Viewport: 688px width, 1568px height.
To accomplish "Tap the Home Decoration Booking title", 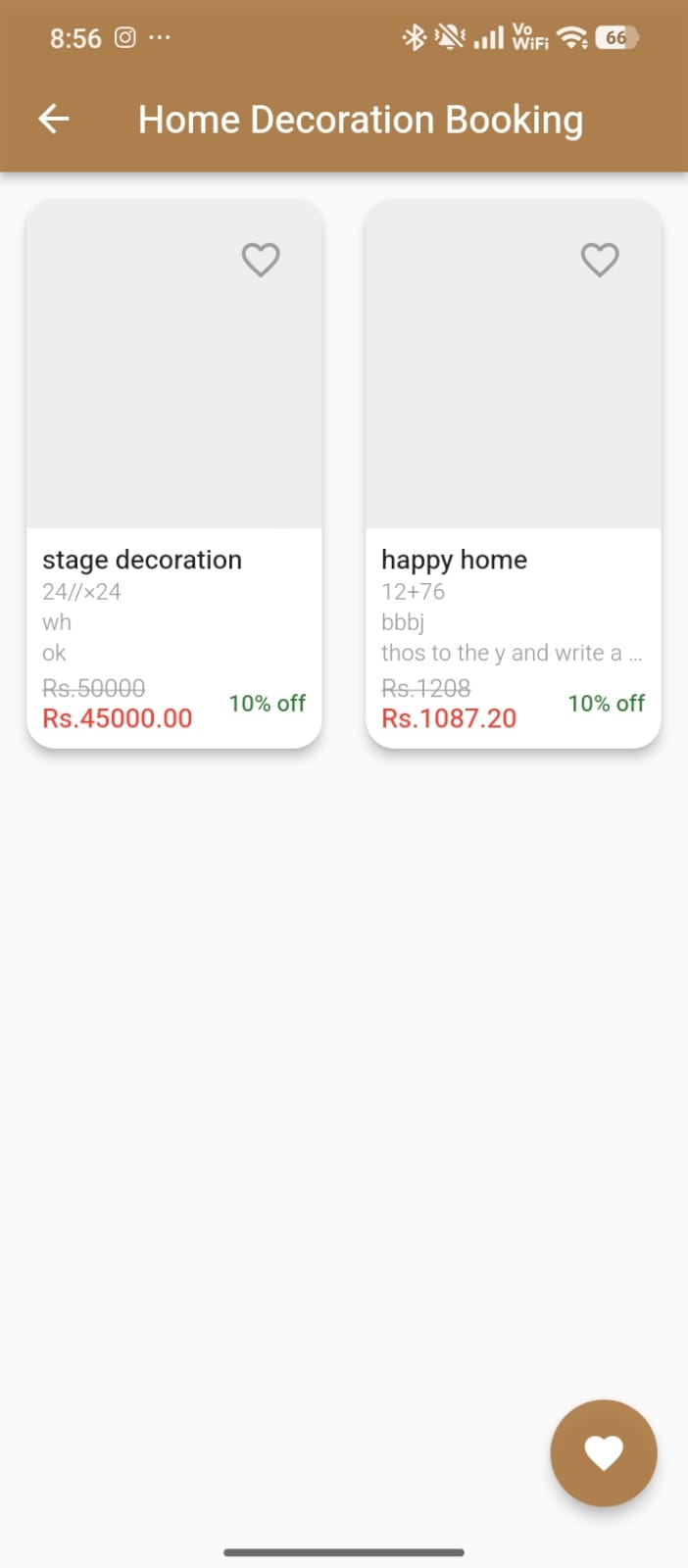I will [x=361, y=120].
